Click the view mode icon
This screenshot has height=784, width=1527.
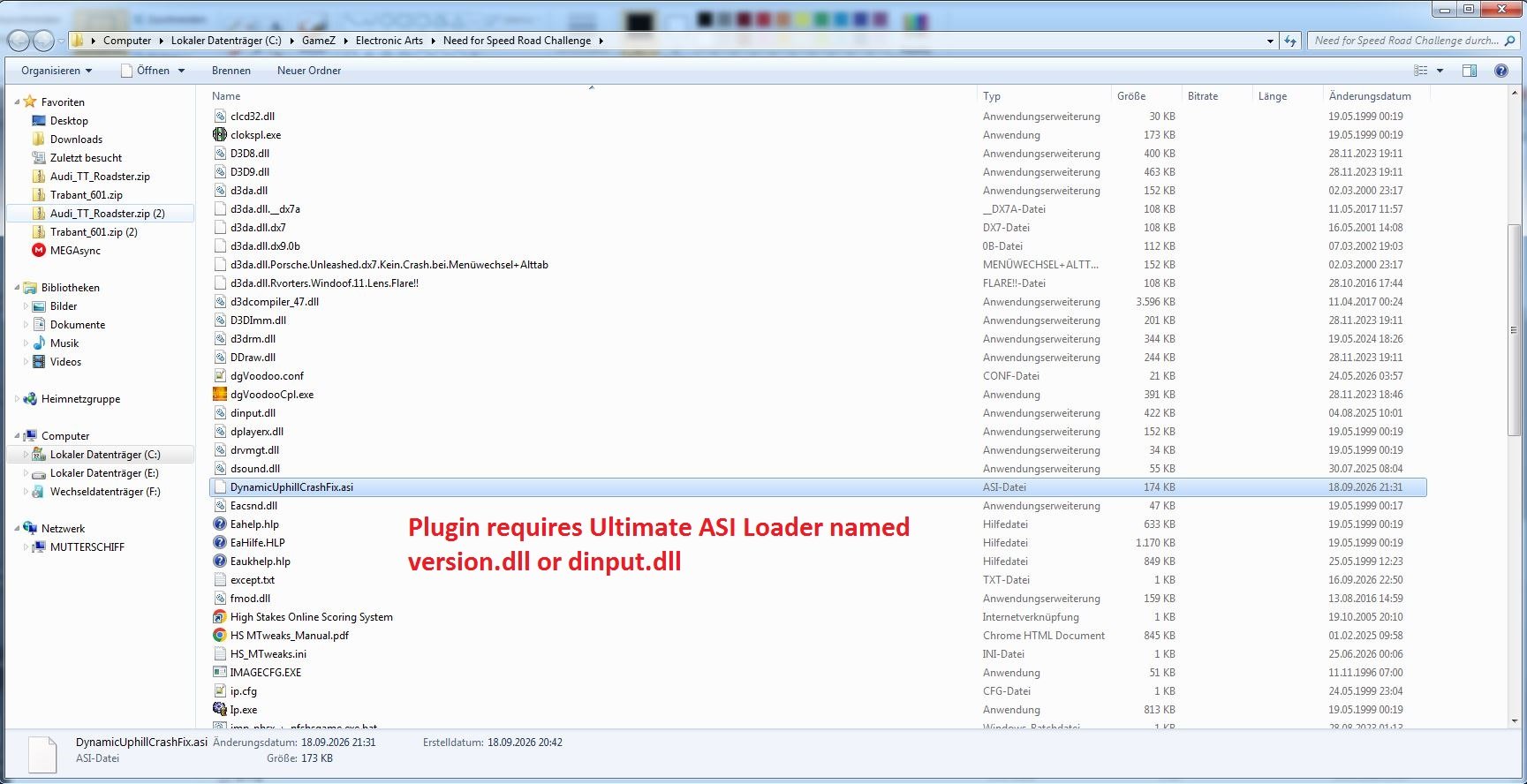1420,71
